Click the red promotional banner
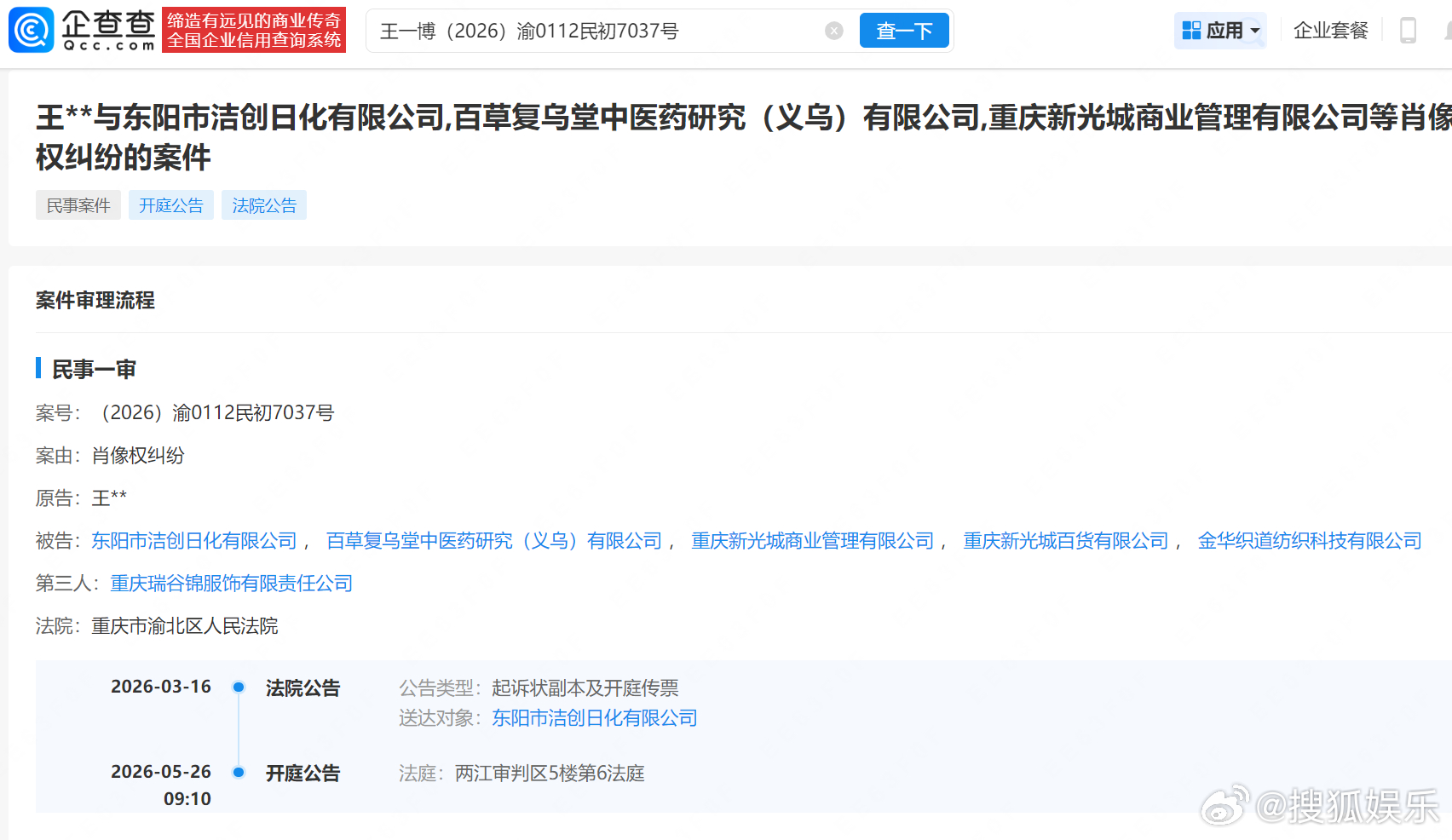The image size is (1452, 840). pos(253,28)
